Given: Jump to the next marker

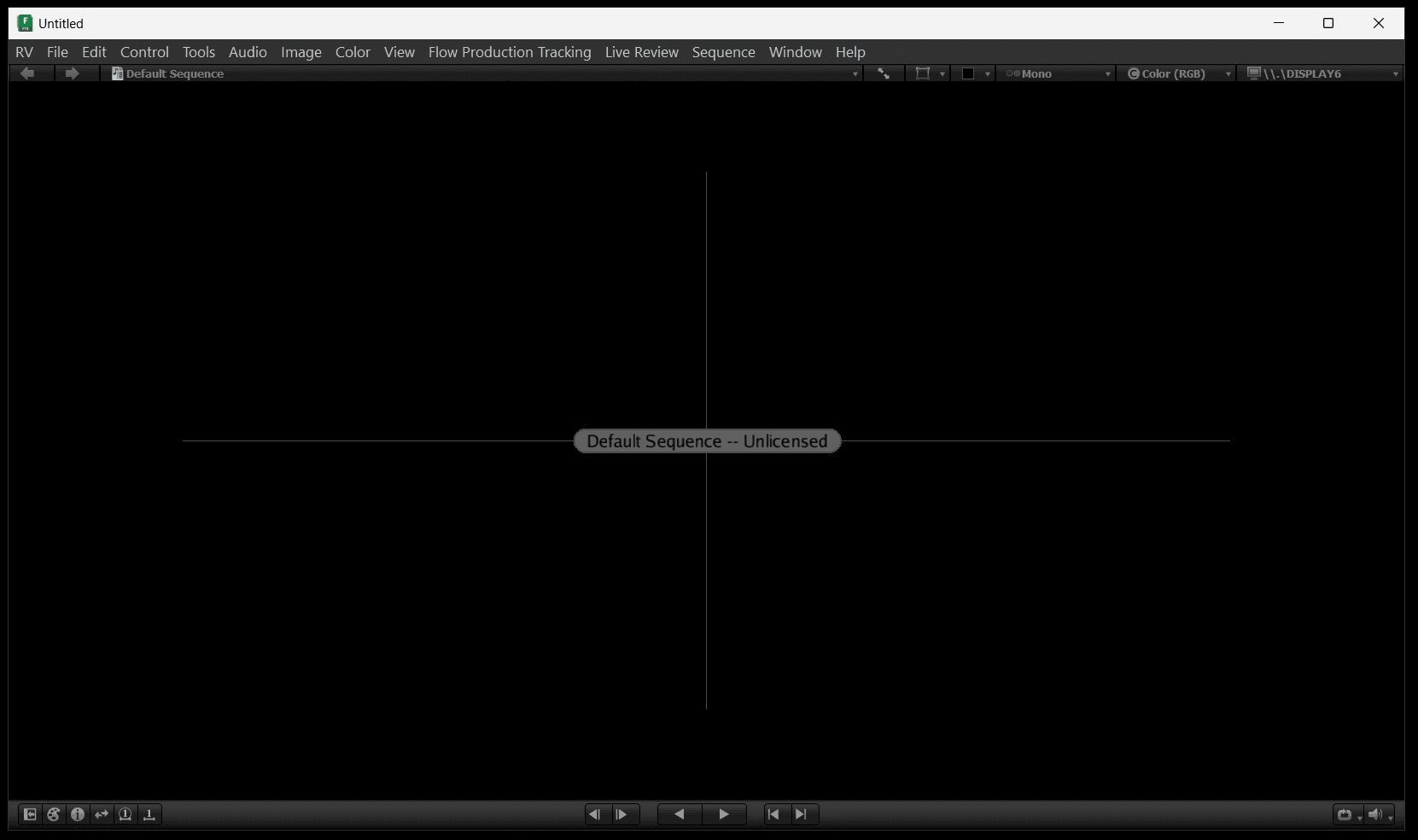Looking at the screenshot, I should coord(801,814).
